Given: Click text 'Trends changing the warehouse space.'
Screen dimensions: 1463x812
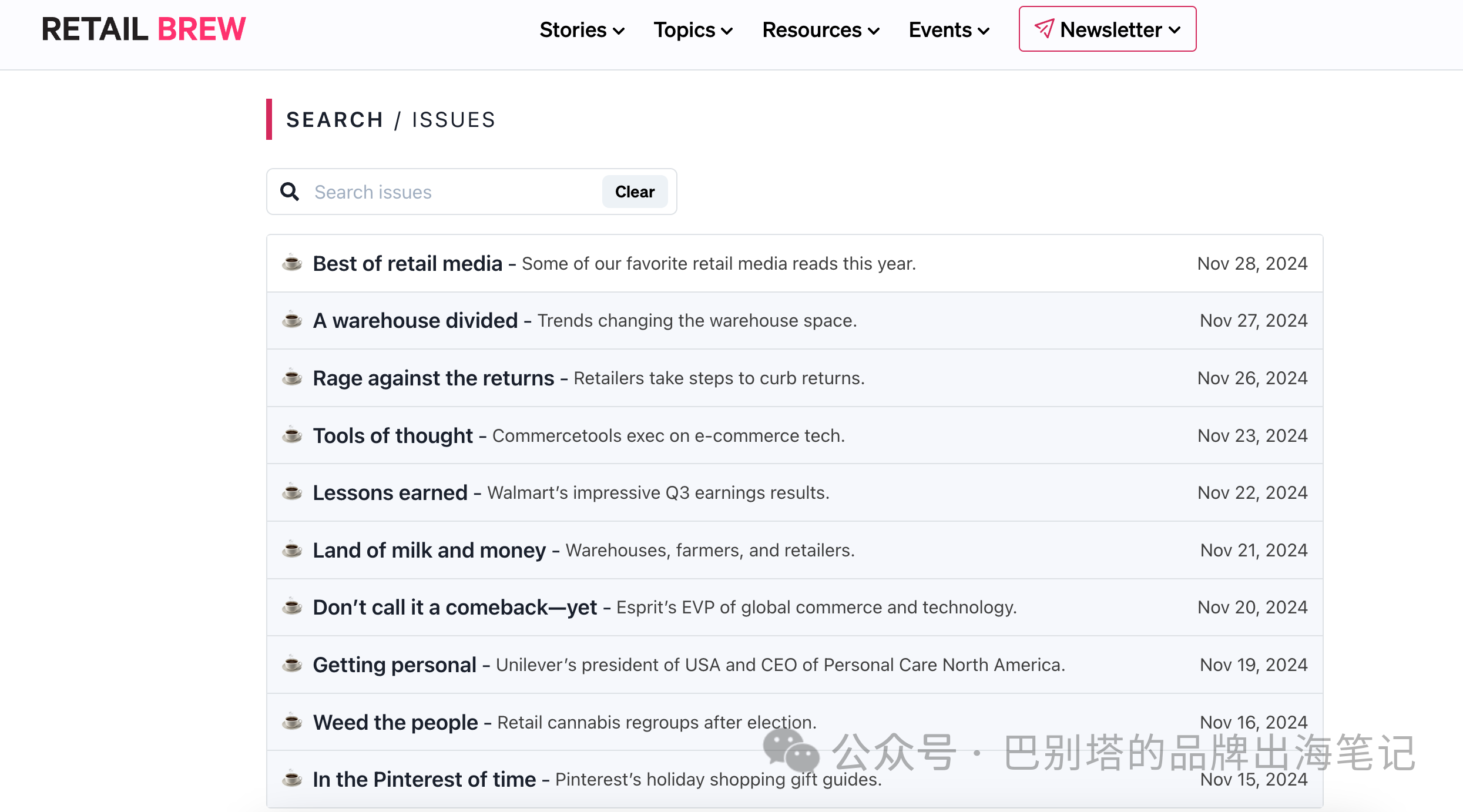Looking at the screenshot, I should point(697,320).
